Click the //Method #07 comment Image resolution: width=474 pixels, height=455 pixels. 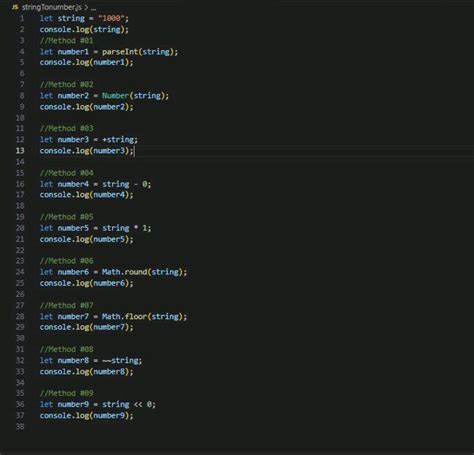coord(66,305)
